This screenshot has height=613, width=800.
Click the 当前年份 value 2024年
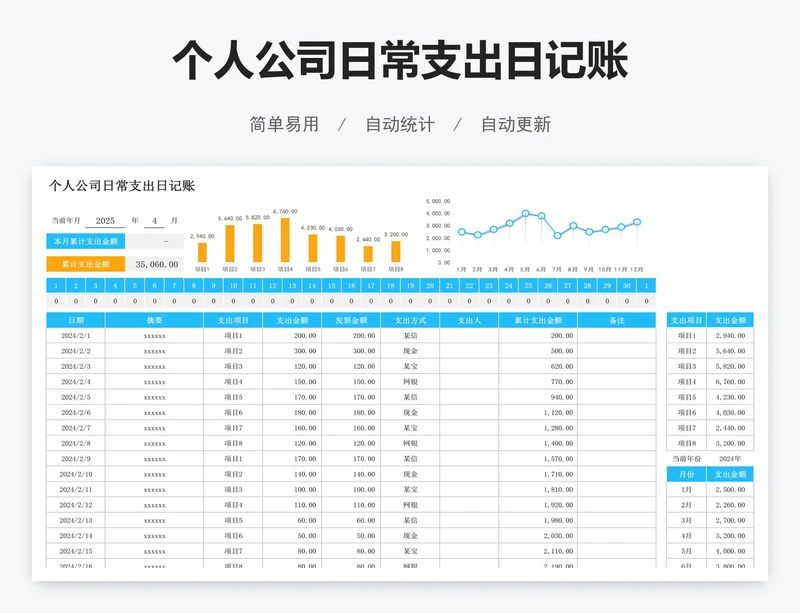tap(730, 459)
